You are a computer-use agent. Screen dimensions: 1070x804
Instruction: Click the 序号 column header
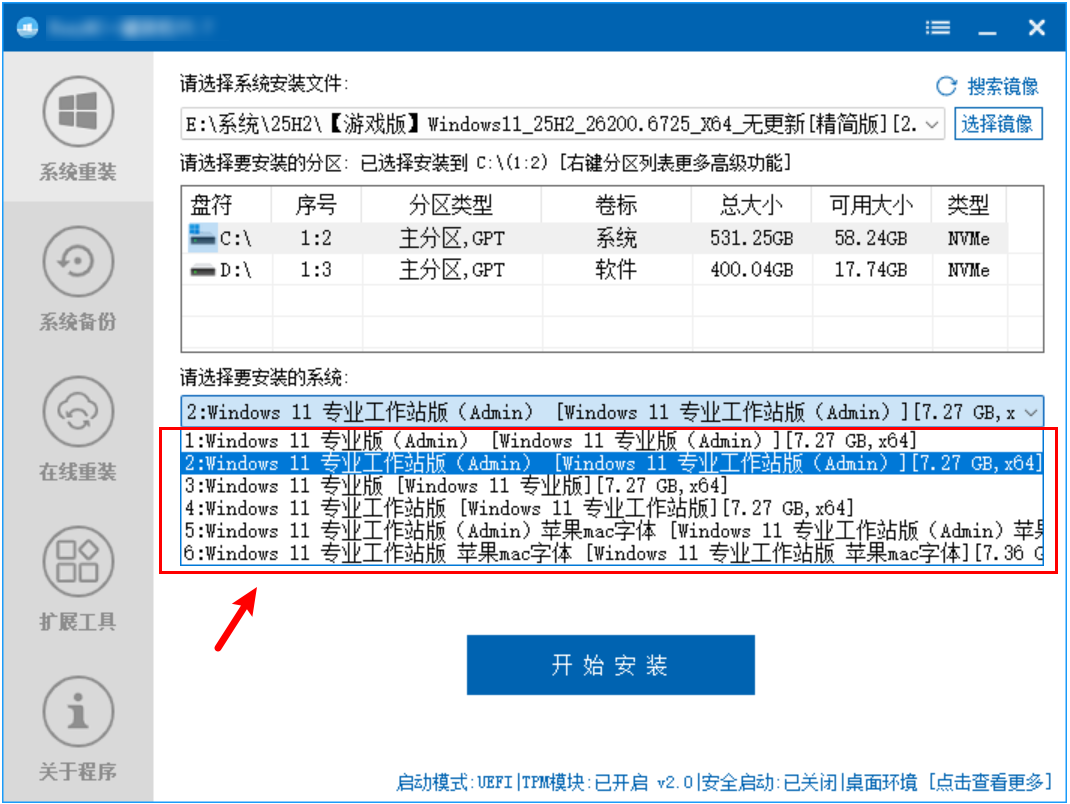click(x=316, y=204)
